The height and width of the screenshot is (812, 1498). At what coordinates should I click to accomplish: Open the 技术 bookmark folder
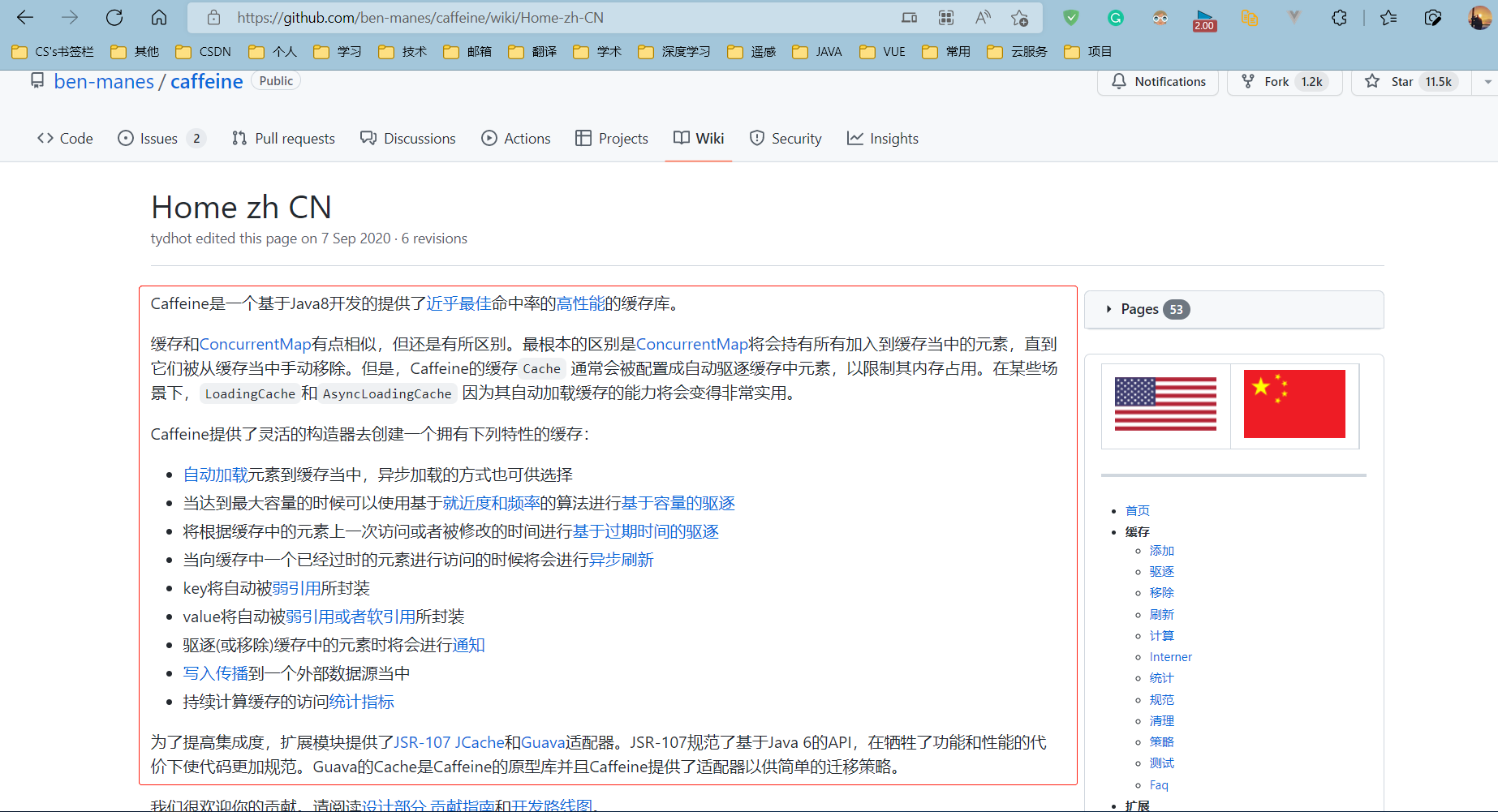click(402, 52)
